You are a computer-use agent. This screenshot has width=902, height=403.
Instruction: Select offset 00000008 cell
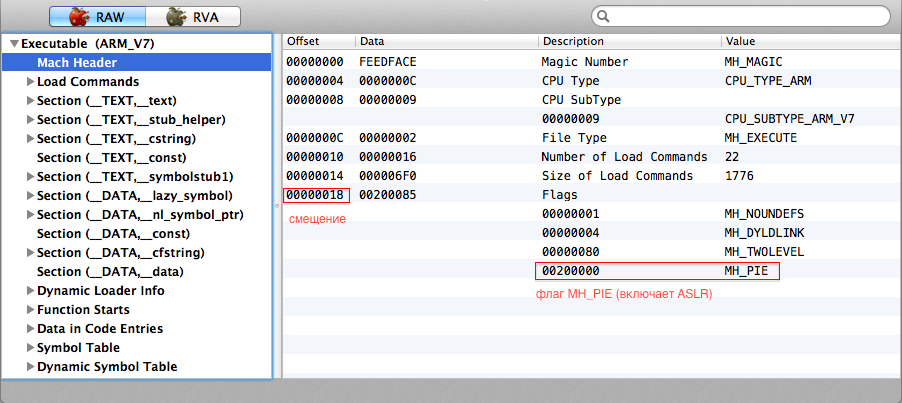(315, 99)
